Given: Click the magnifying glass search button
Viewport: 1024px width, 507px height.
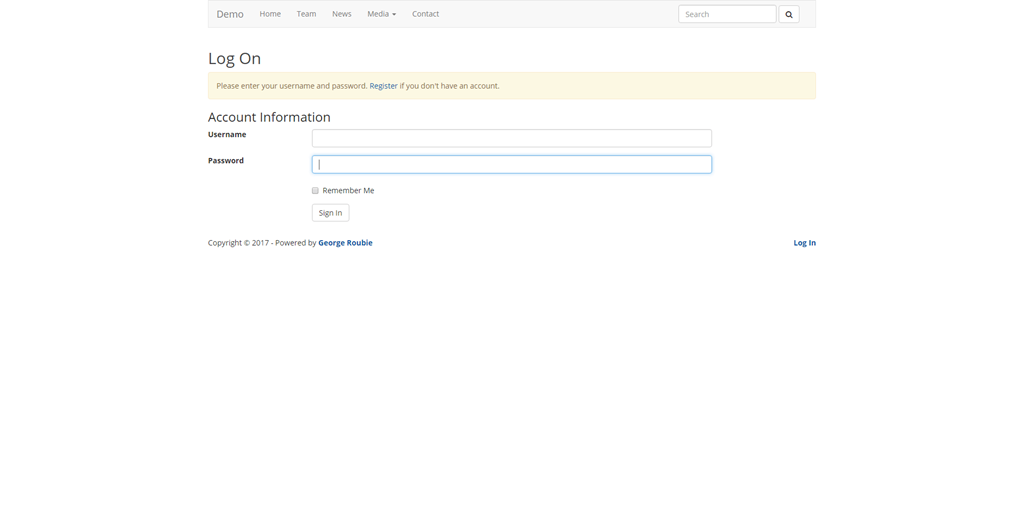Looking at the screenshot, I should coord(788,14).
